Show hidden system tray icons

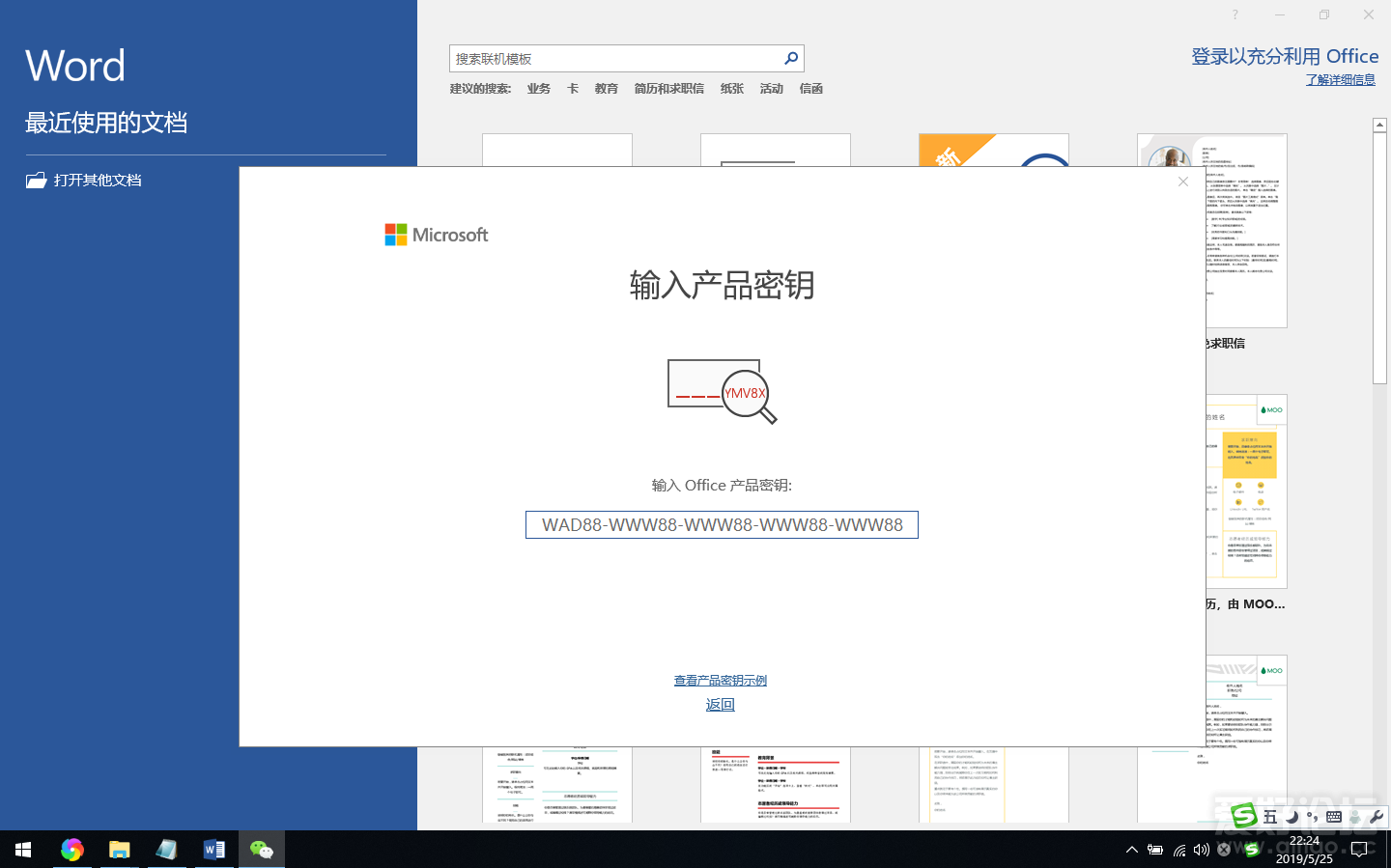point(1131,851)
